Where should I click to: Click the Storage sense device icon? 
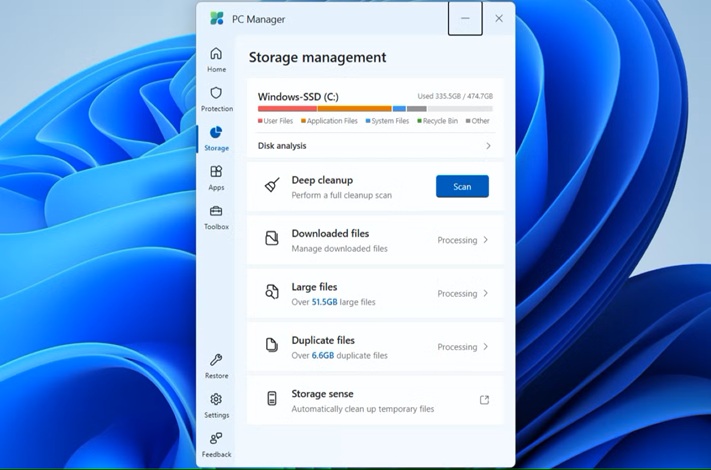(272, 399)
